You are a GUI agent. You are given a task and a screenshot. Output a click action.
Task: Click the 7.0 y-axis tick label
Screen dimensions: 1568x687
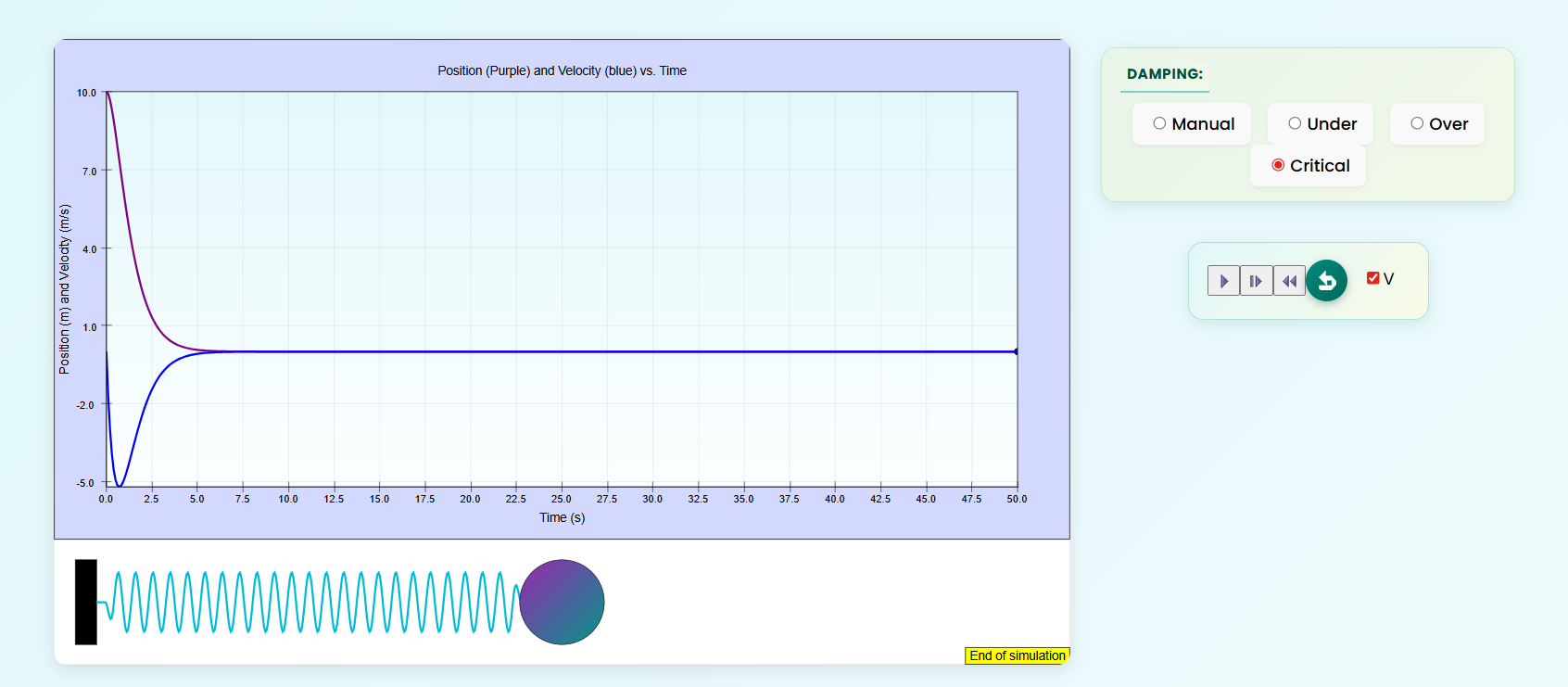tap(89, 172)
